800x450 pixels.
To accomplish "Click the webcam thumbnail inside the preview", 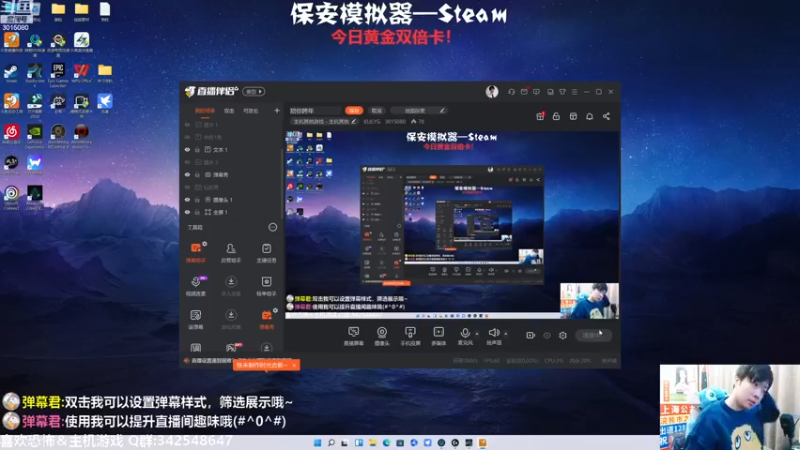I will (589, 301).
